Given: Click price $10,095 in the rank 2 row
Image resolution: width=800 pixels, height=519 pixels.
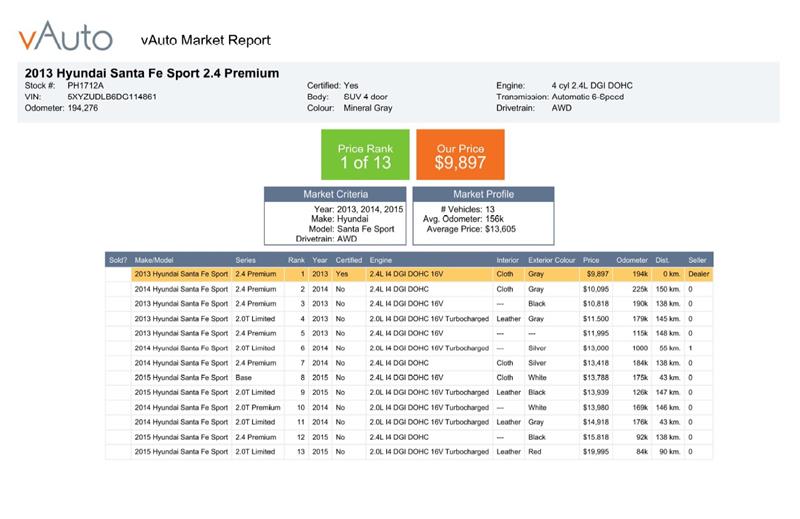Looking at the screenshot, I should (x=596, y=289).
